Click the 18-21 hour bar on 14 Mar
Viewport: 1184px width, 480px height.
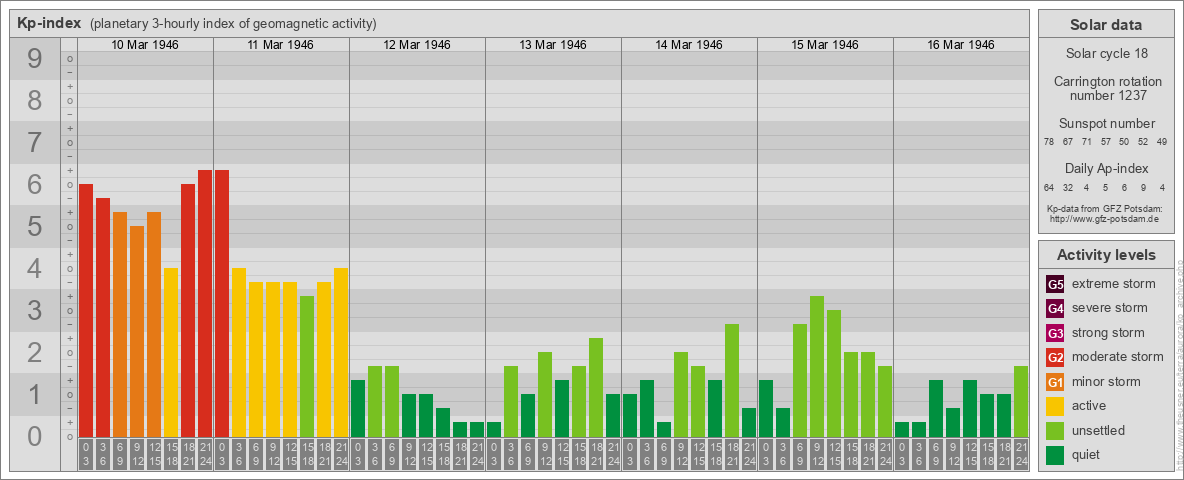click(x=732, y=380)
